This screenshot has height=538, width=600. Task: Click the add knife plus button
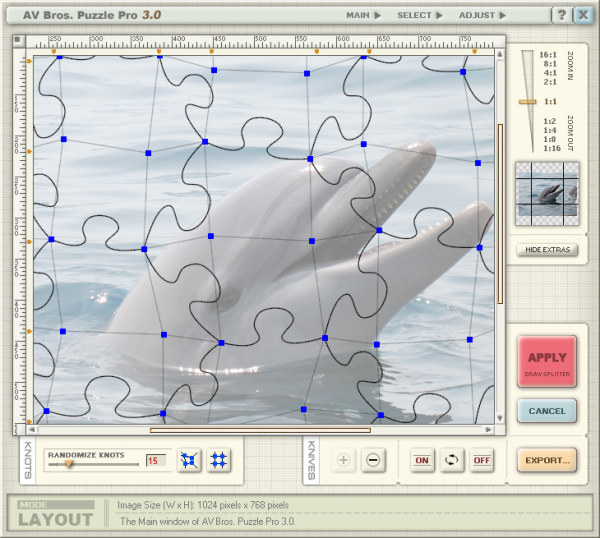point(344,460)
